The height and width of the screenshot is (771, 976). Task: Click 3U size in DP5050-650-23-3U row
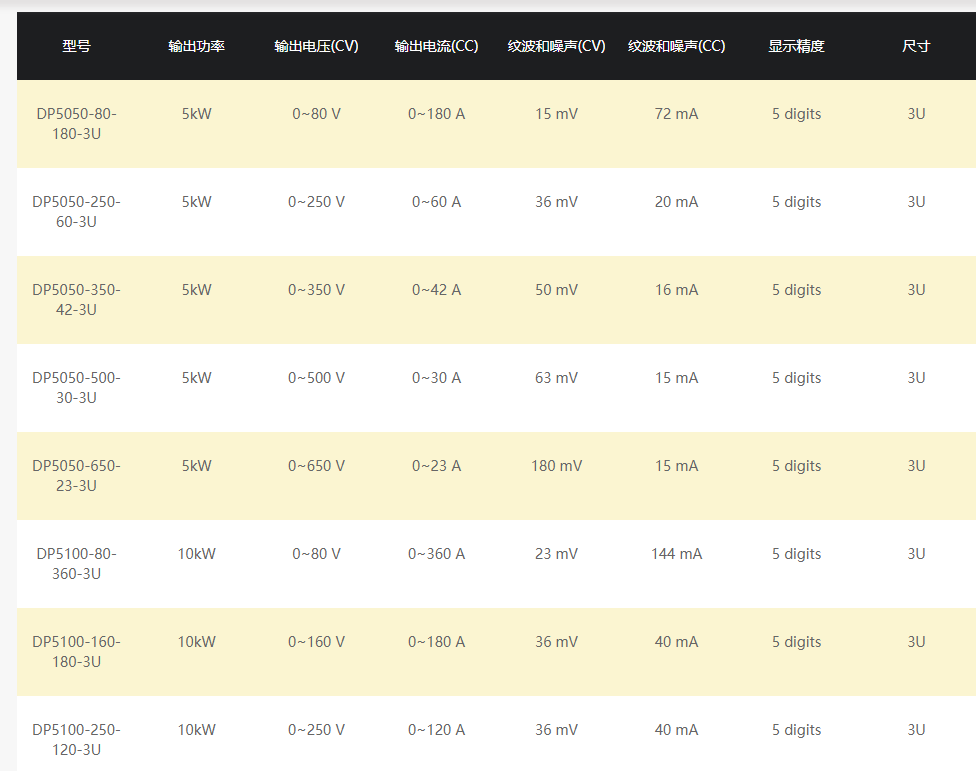point(916,466)
